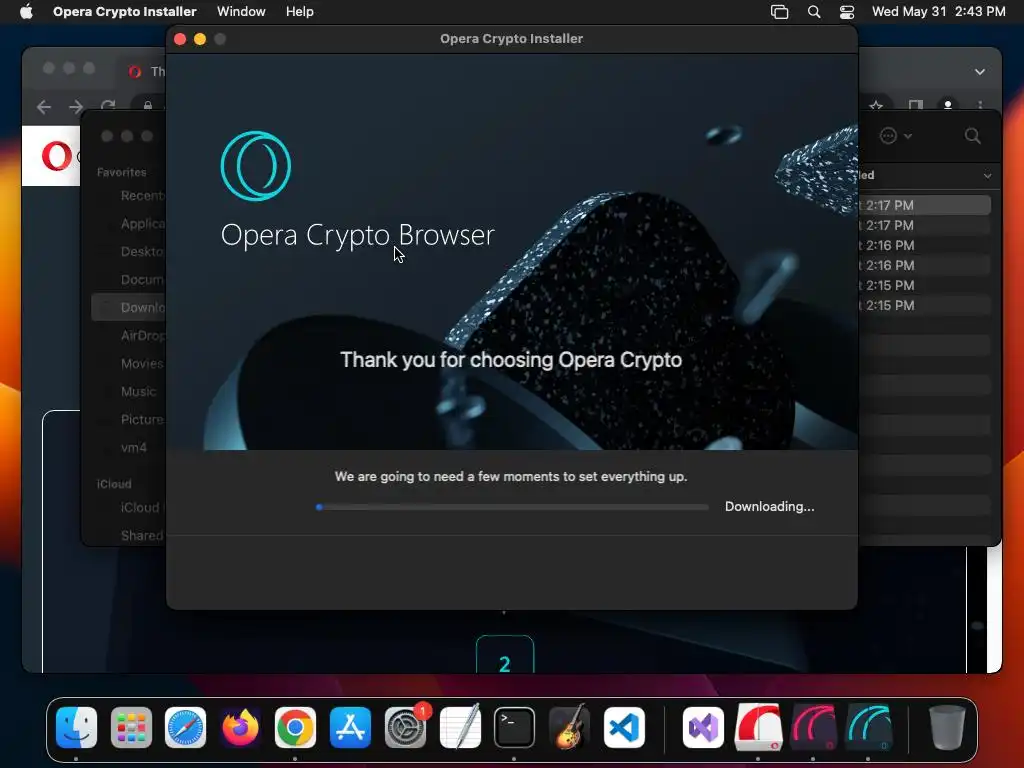Open the Trash from the Dock
1024x768 pixels.
click(x=947, y=728)
